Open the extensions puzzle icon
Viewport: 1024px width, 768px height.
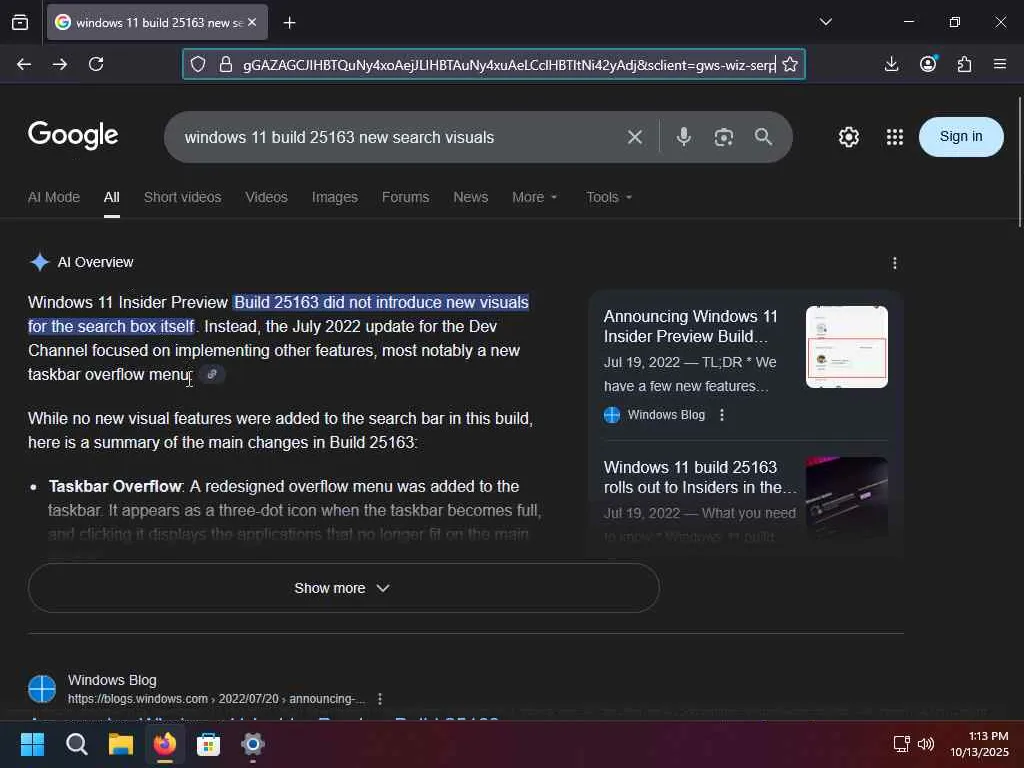point(964,64)
